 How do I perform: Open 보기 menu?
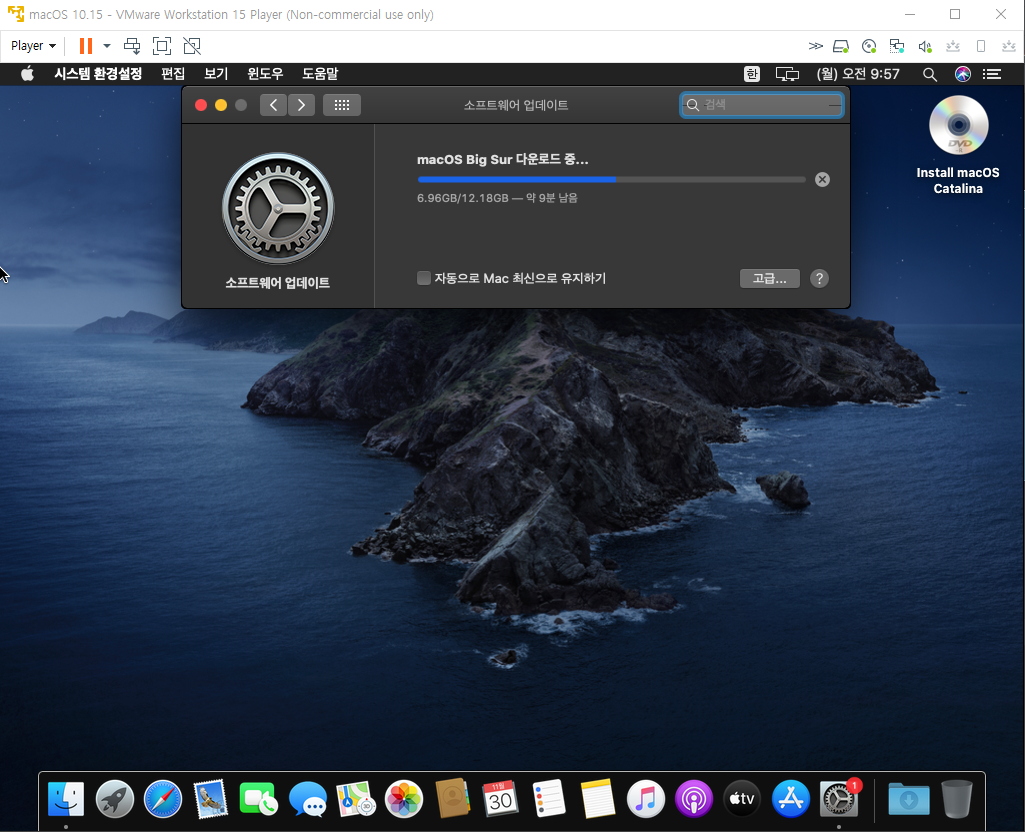coord(216,74)
